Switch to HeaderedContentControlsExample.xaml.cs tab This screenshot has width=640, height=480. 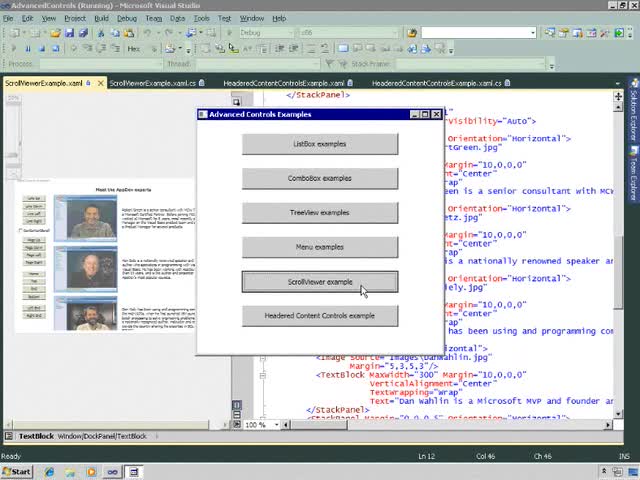(x=441, y=83)
